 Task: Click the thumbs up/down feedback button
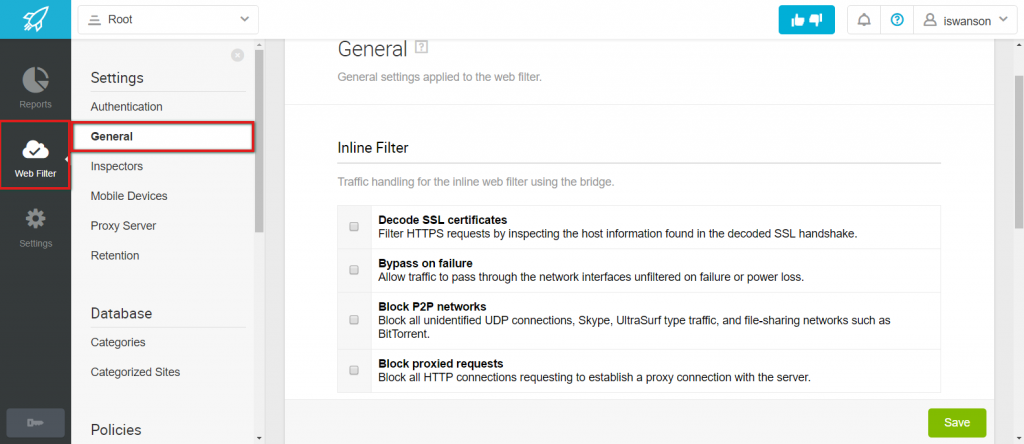807,19
